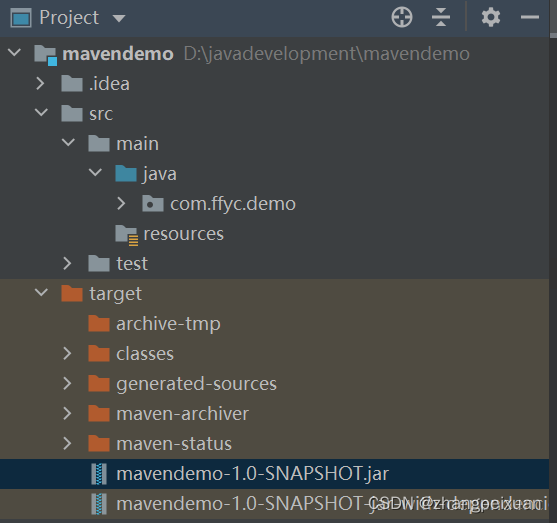Select the classes folder label
This screenshot has height=523, width=557.
145,354
